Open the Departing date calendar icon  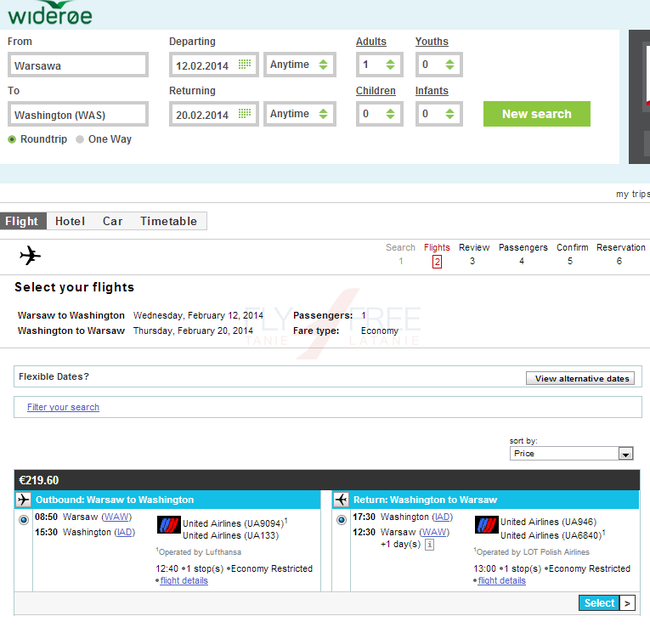245,64
